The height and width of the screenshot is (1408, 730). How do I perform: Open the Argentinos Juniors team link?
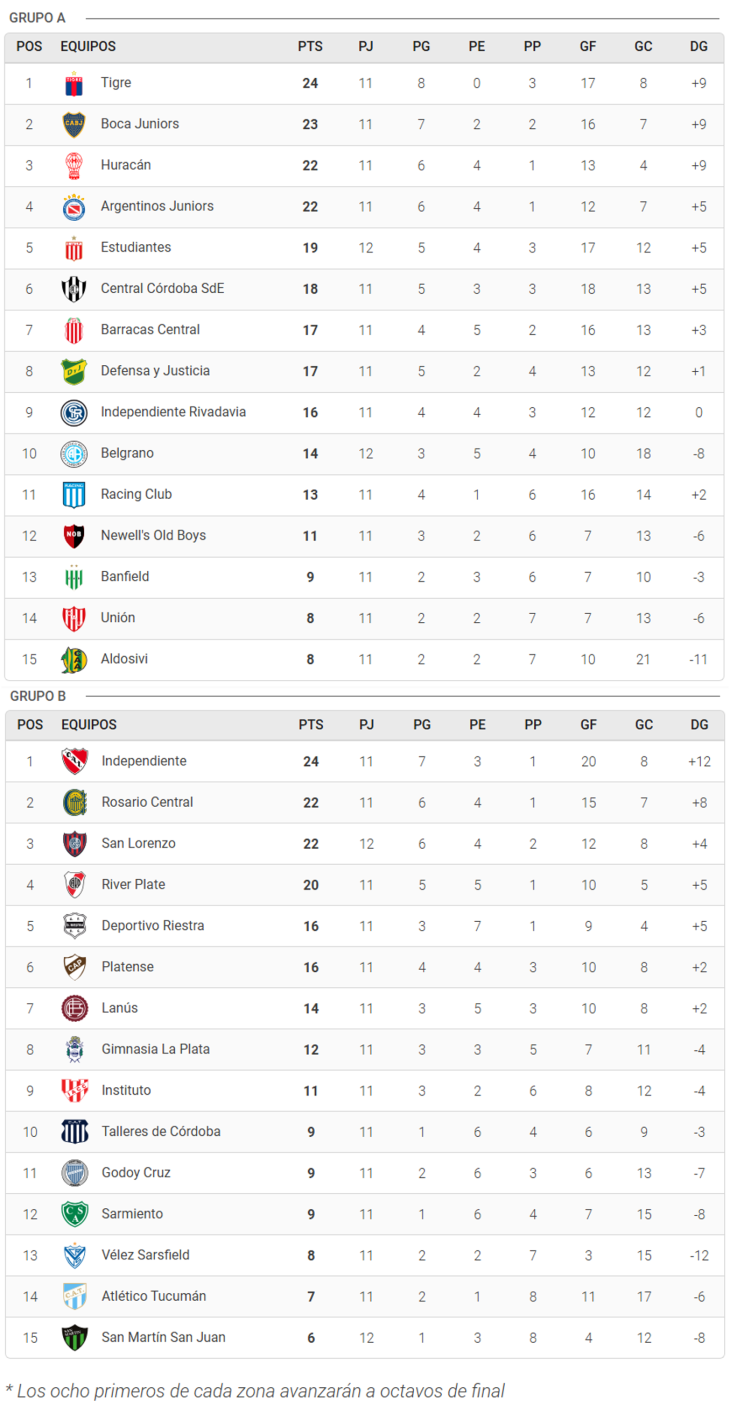pos(157,206)
